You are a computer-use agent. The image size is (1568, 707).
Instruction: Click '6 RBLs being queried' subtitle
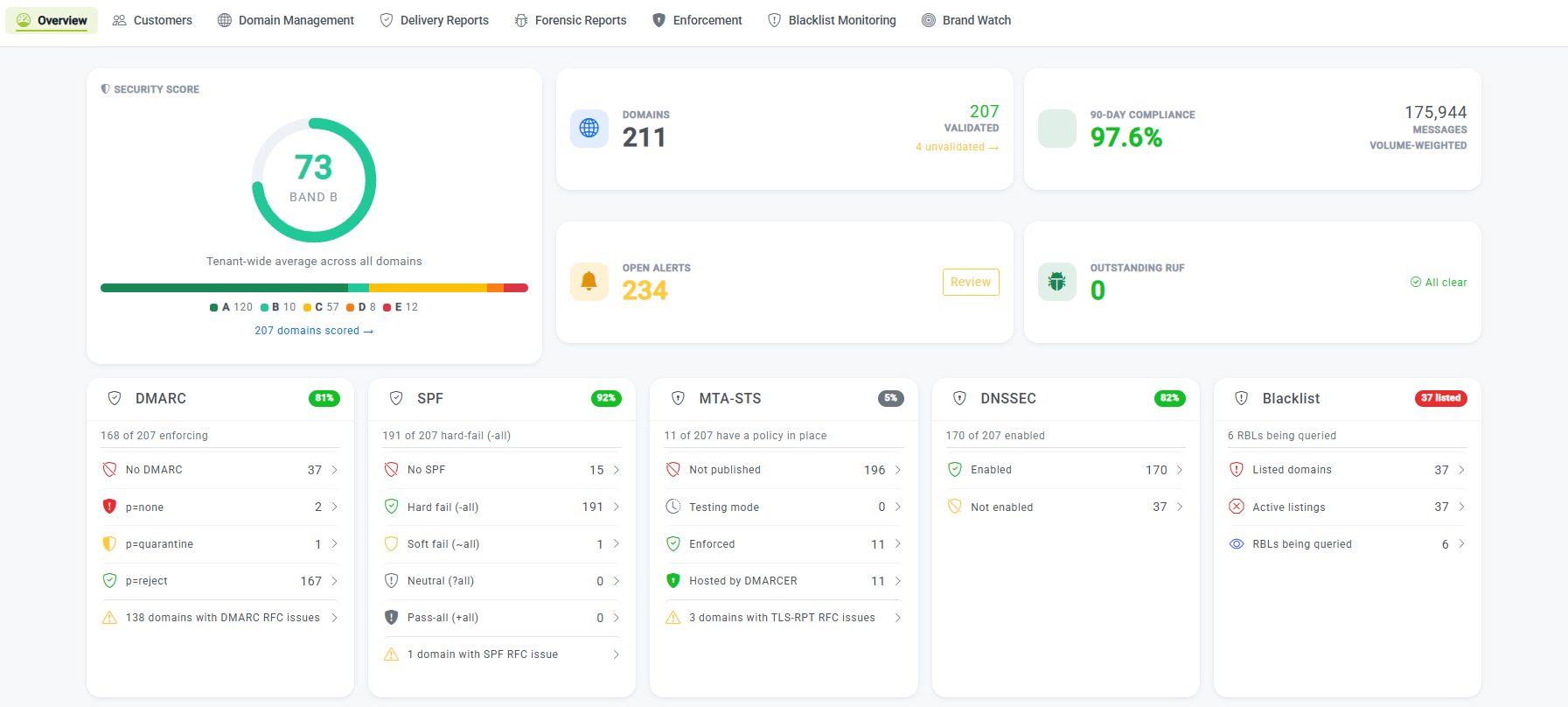tap(1281, 436)
